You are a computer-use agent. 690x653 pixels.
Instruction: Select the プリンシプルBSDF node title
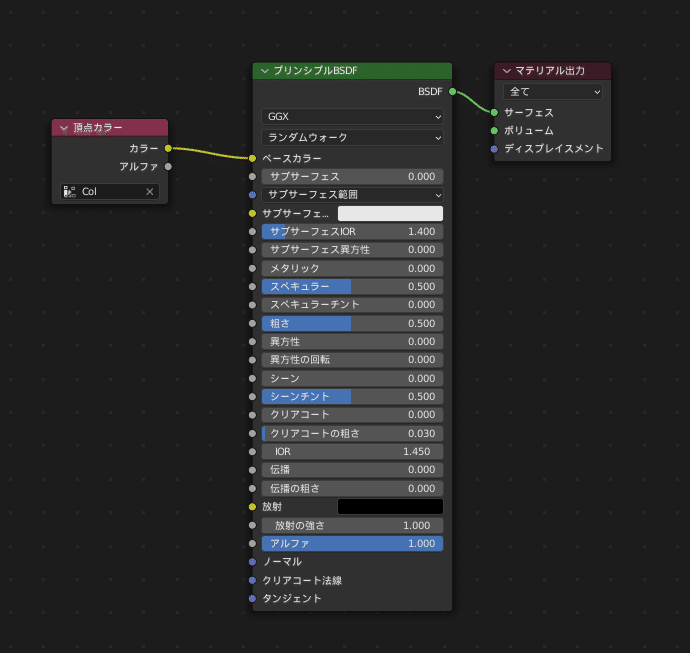315,70
